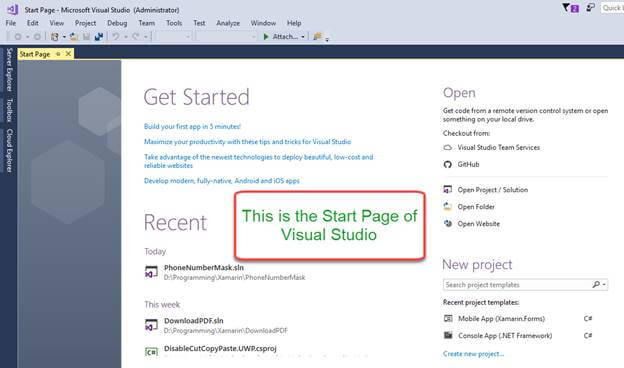Open the Debug menu
The image size is (624, 368).
(x=117, y=23)
